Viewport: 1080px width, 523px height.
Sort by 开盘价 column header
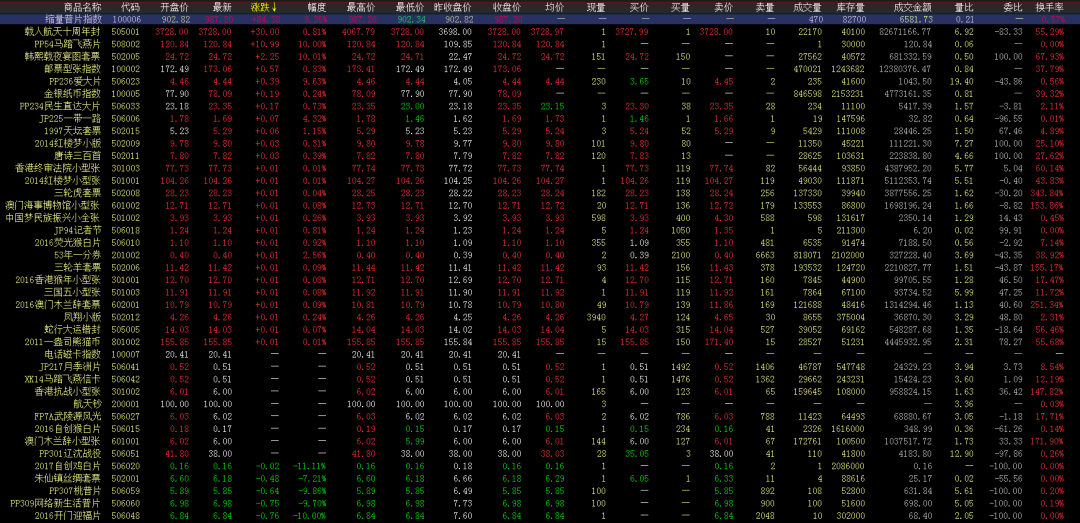[x=172, y=8]
